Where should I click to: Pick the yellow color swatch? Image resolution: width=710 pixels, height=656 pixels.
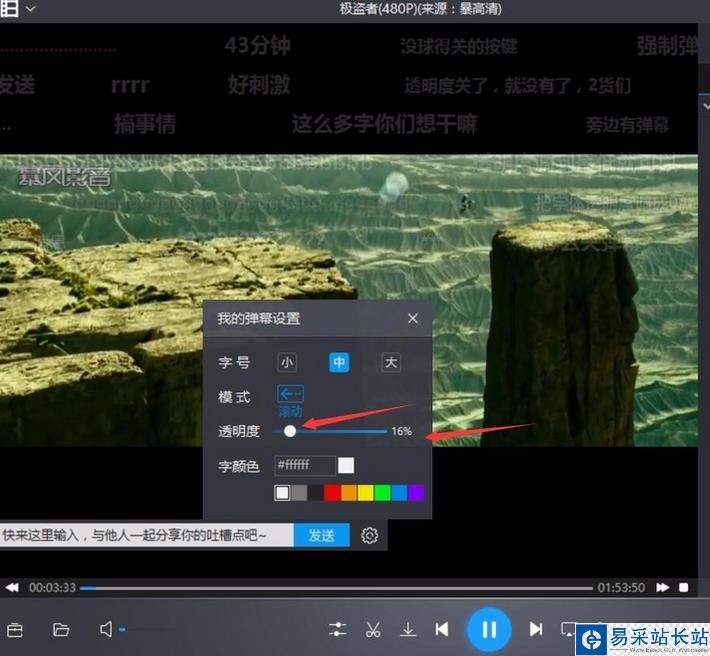point(366,493)
